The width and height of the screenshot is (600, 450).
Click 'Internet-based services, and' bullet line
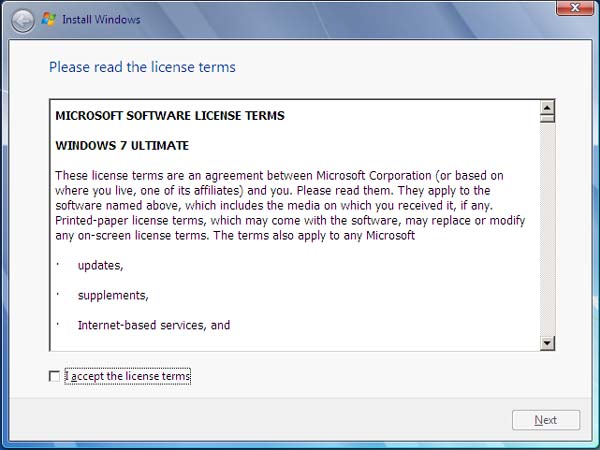point(154,325)
